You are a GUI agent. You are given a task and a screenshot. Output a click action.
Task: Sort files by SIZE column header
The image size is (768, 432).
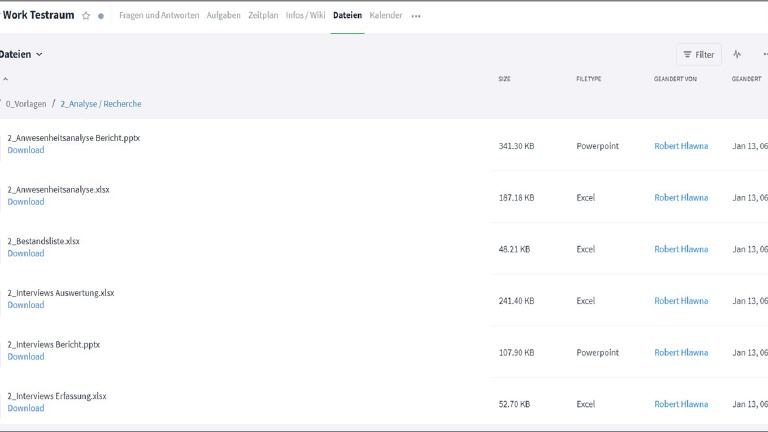[x=504, y=79]
